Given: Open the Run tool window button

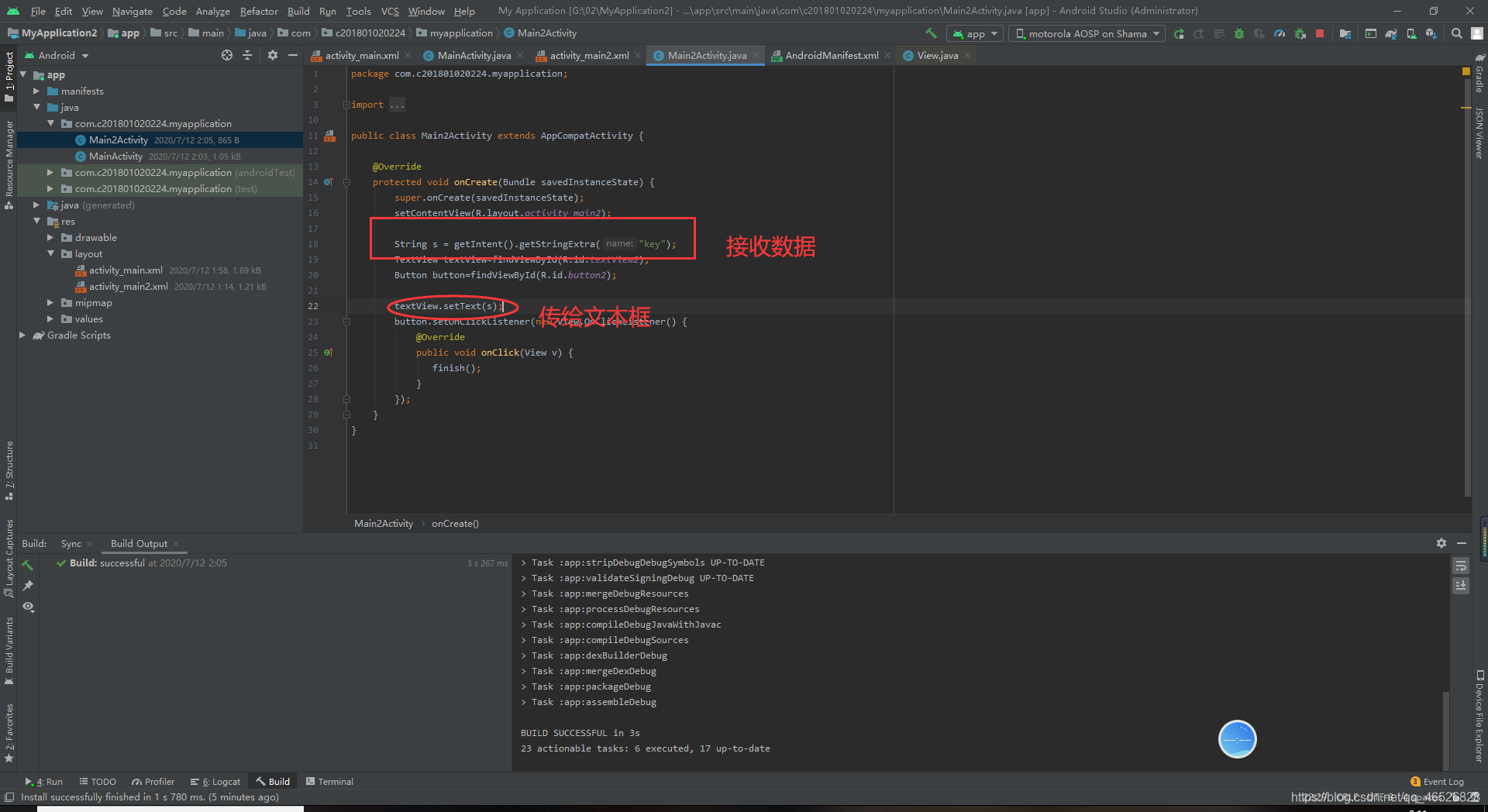Looking at the screenshot, I should [x=44, y=782].
